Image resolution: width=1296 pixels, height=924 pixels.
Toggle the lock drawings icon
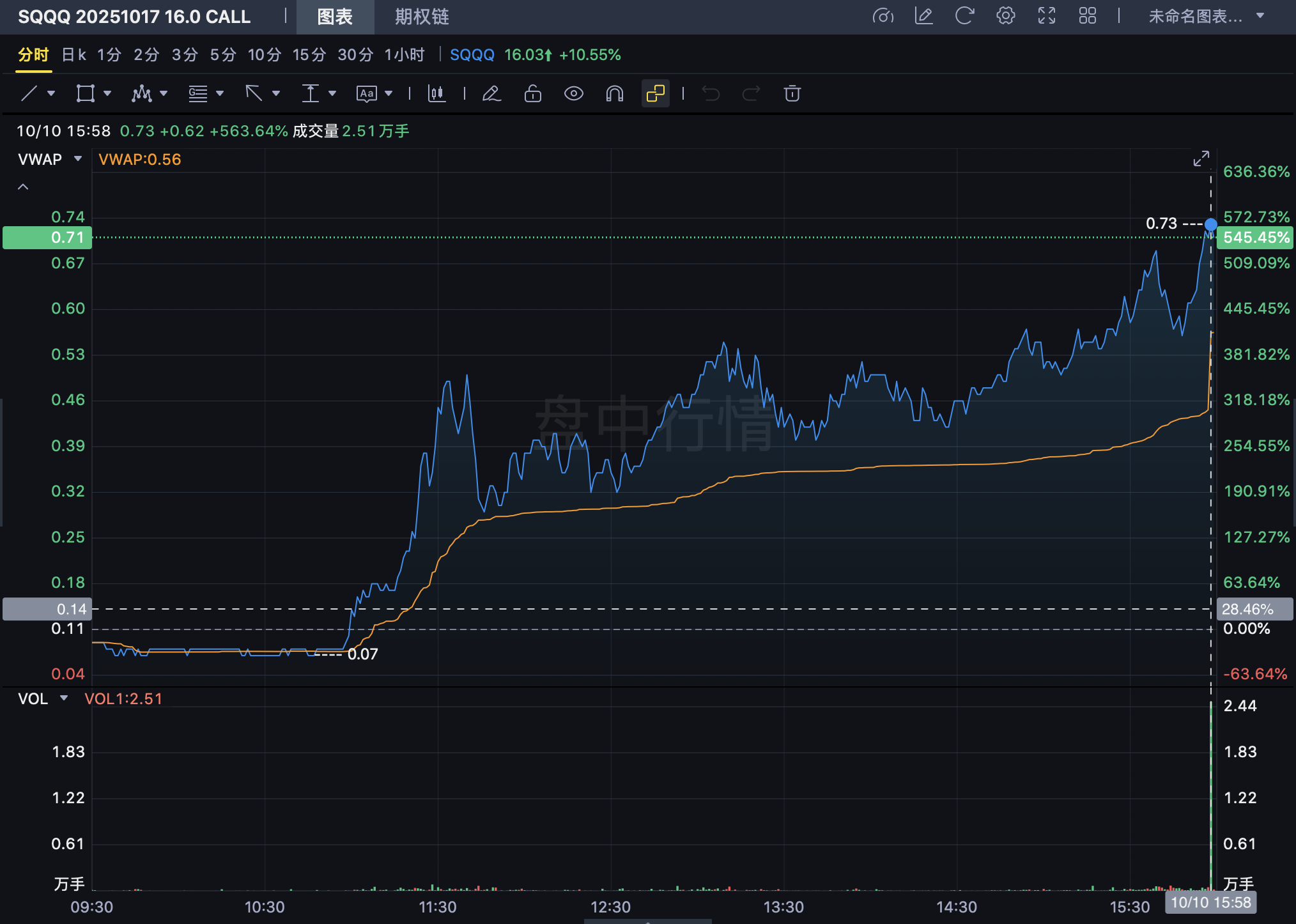click(532, 94)
